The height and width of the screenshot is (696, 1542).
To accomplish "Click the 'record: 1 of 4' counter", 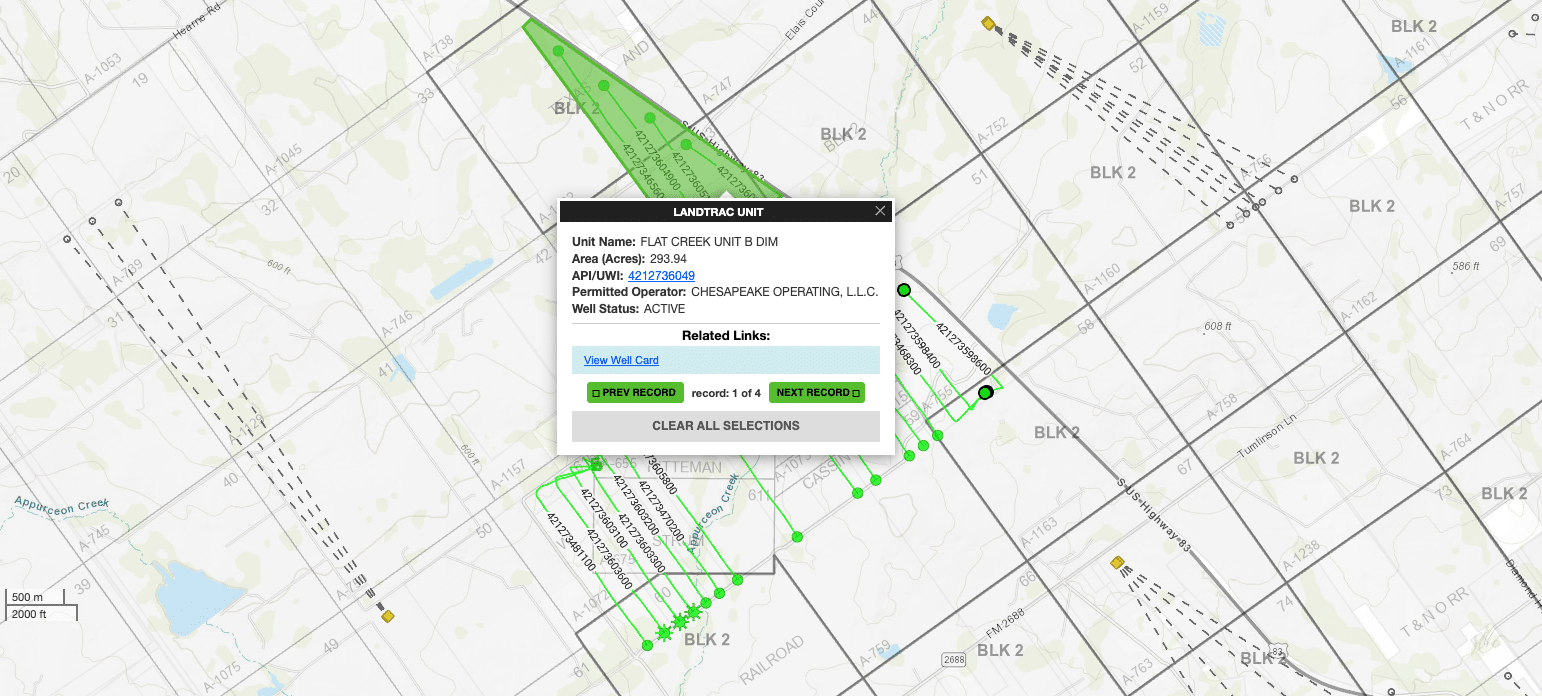I will point(726,393).
